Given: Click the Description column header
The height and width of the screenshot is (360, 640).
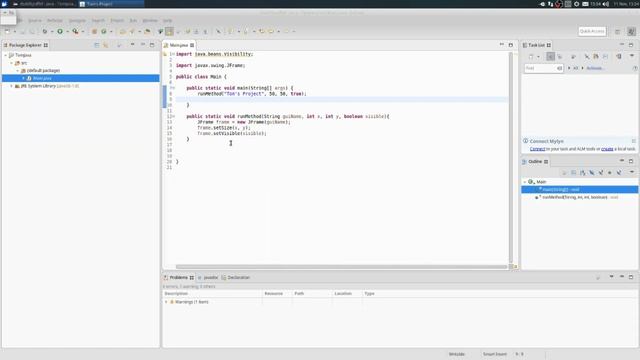Looking at the screenshot, I should (x=212, y=293).
